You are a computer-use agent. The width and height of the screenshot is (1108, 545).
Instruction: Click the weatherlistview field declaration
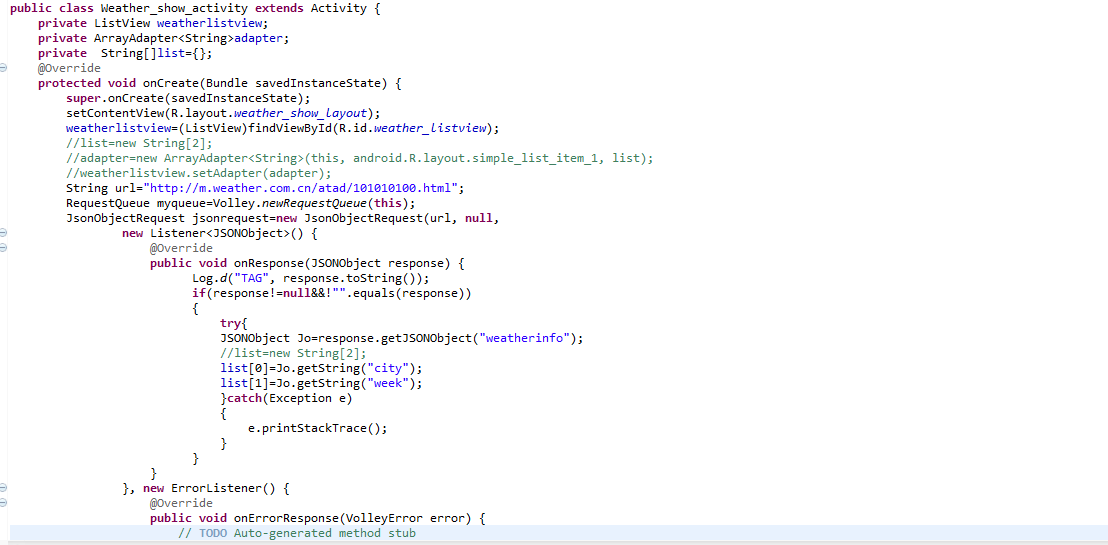(213, 23)
